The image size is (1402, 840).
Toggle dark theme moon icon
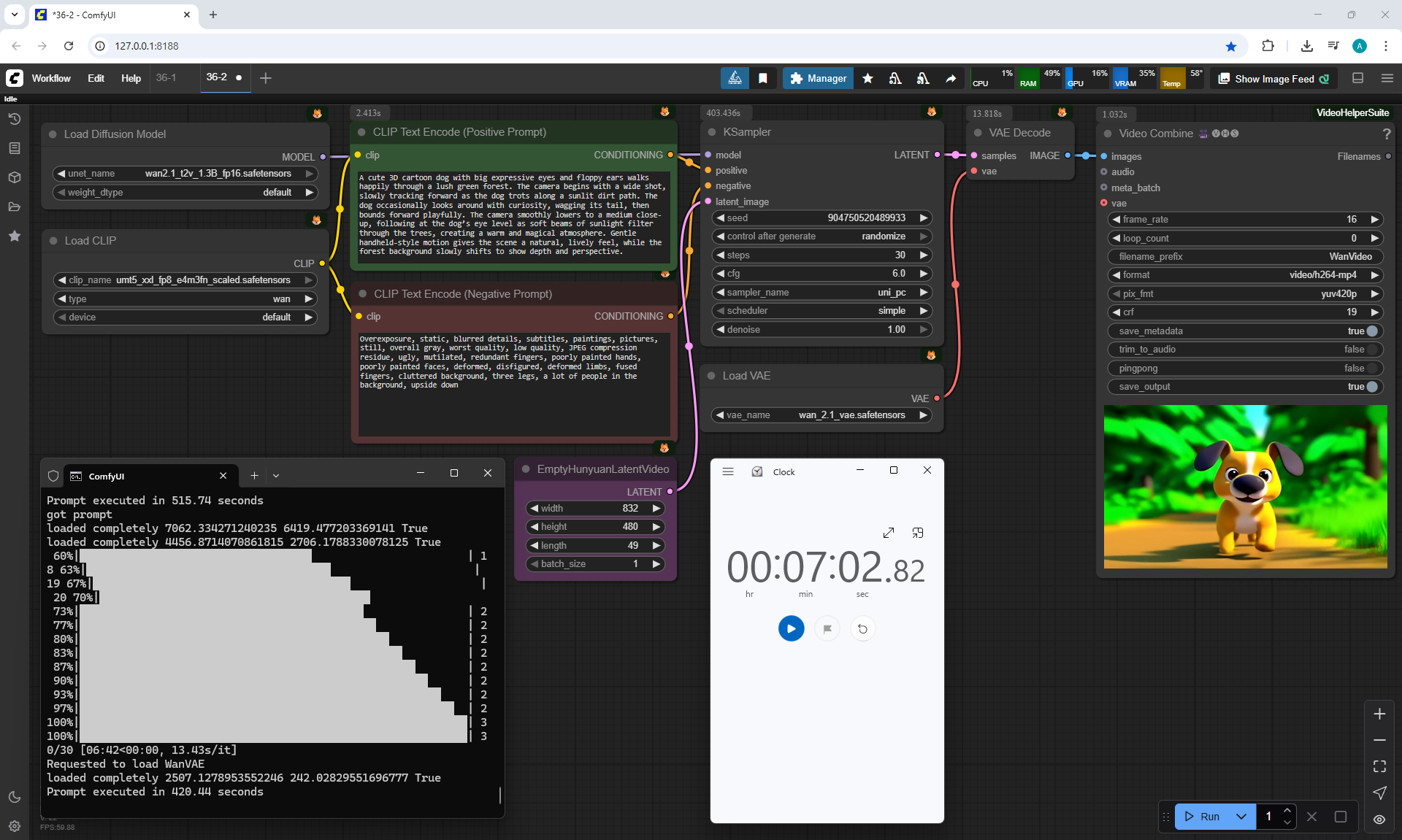point(14,797)
